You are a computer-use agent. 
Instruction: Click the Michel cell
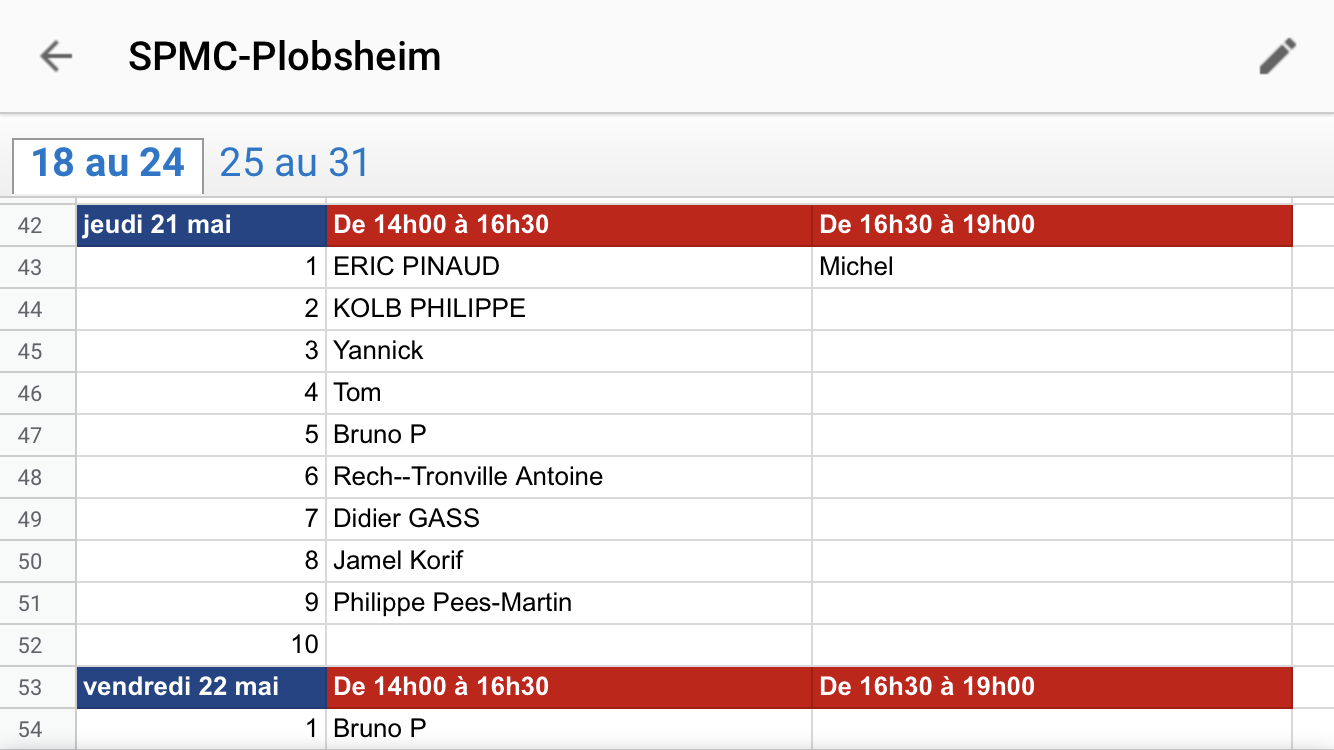pyautogui.click(x=1052, y=267)
